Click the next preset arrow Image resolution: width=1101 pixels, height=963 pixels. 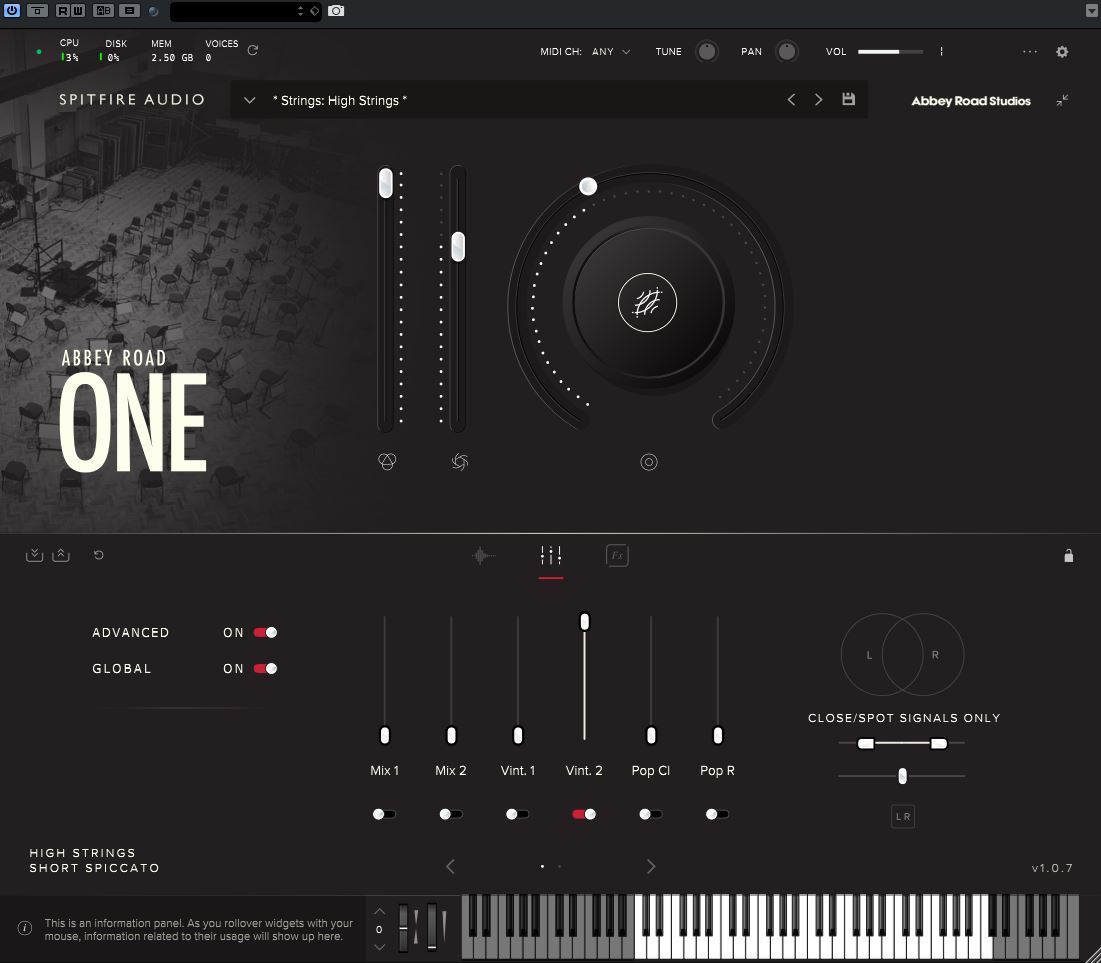pyautogui.click(x=818, y=99)
